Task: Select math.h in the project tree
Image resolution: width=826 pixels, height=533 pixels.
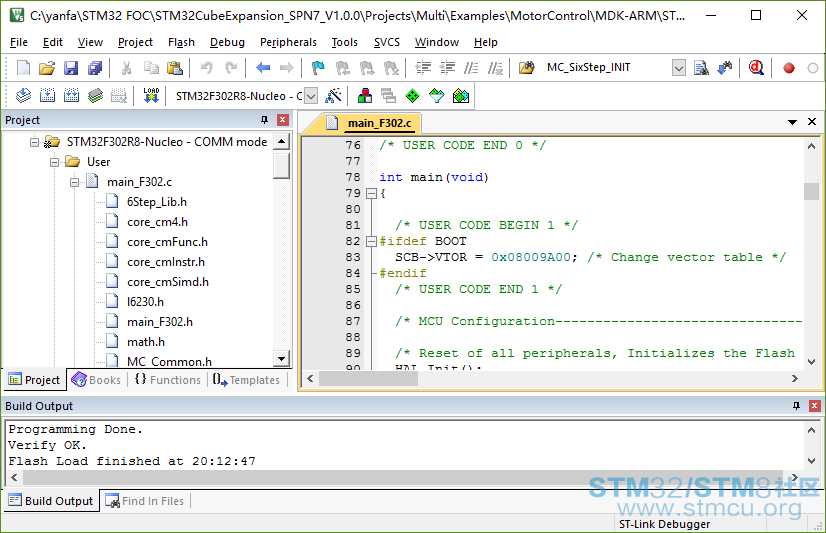Action: pyautogui.click(x=146, y=342)
